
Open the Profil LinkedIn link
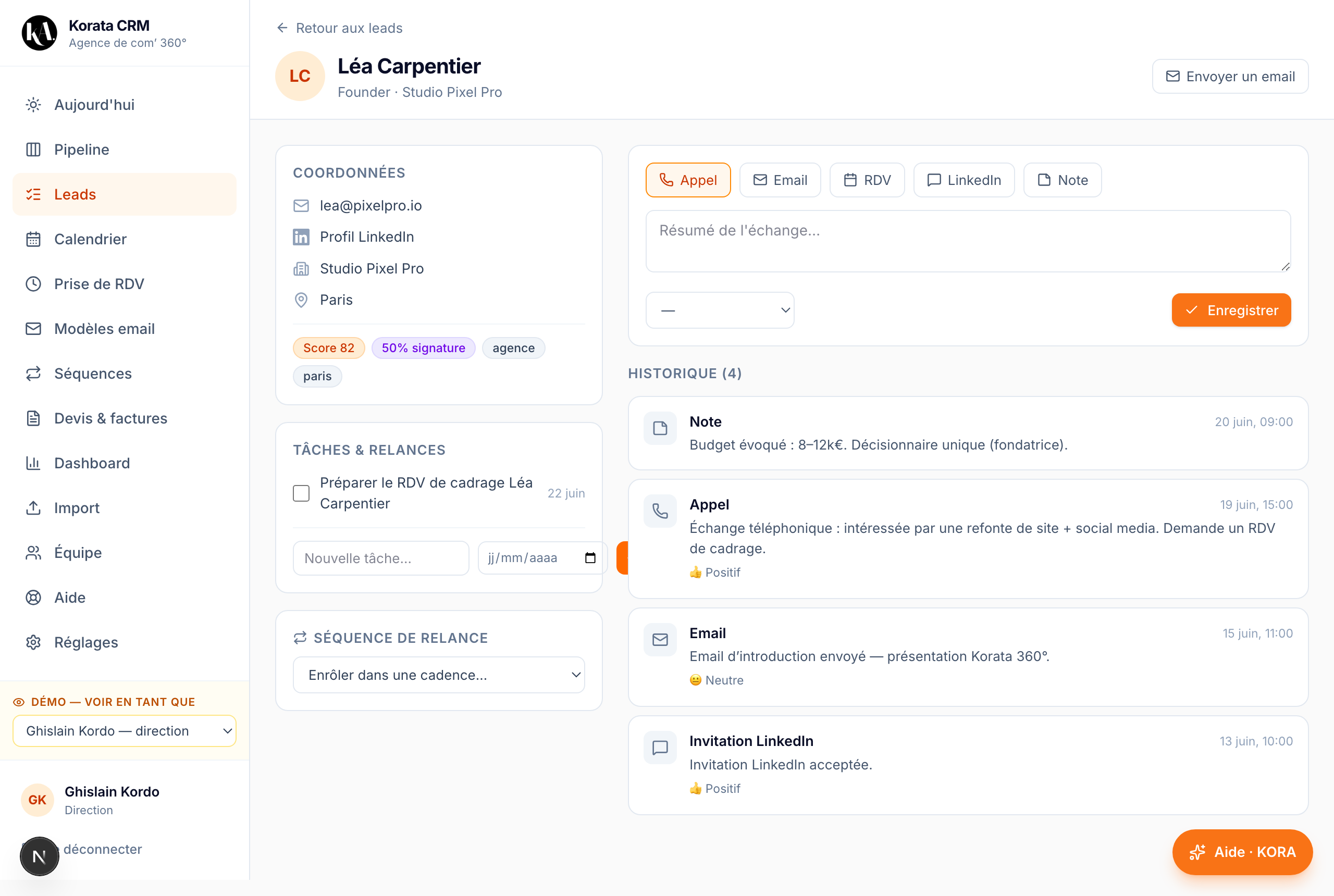click(367, 237)
